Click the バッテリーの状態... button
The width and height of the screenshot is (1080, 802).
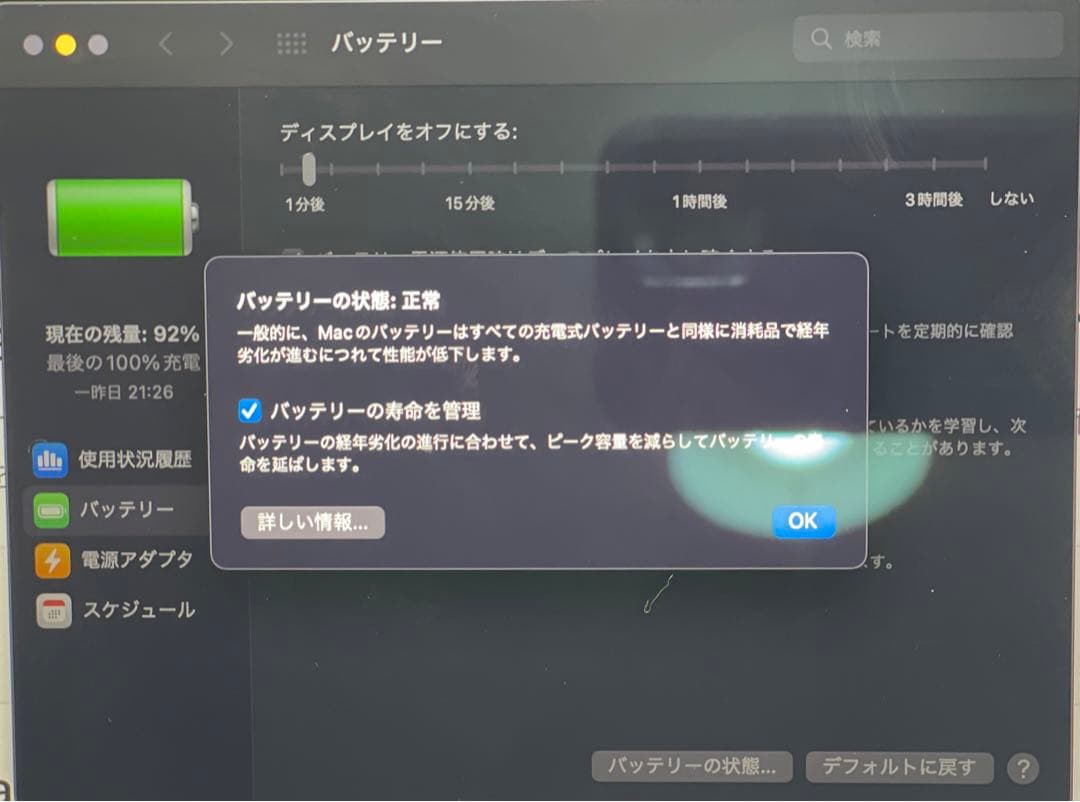point(692,766)
